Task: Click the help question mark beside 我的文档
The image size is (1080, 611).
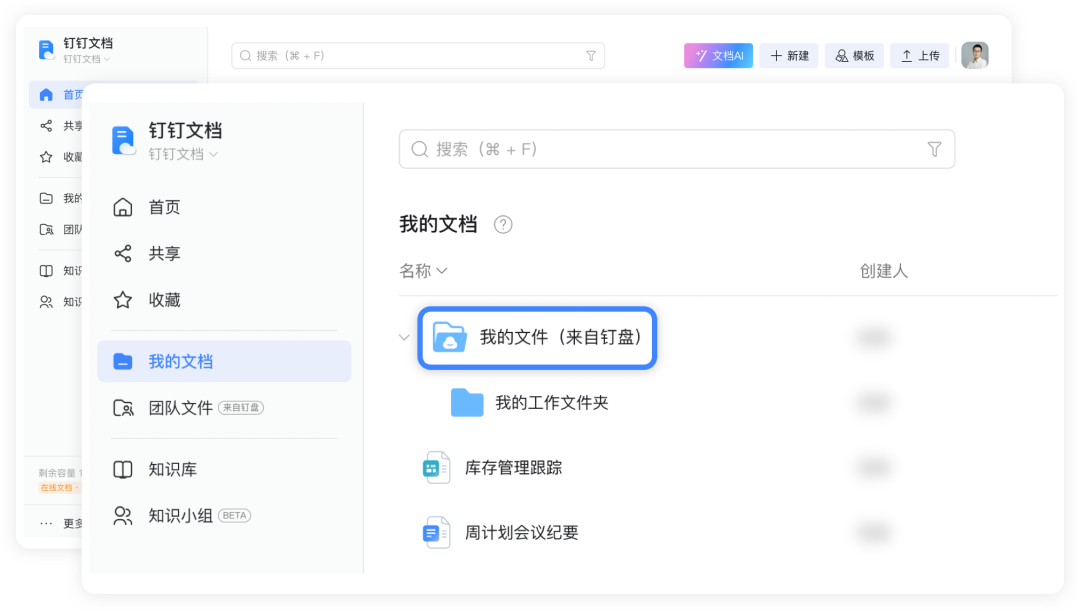Action: (x=503, y=225)
